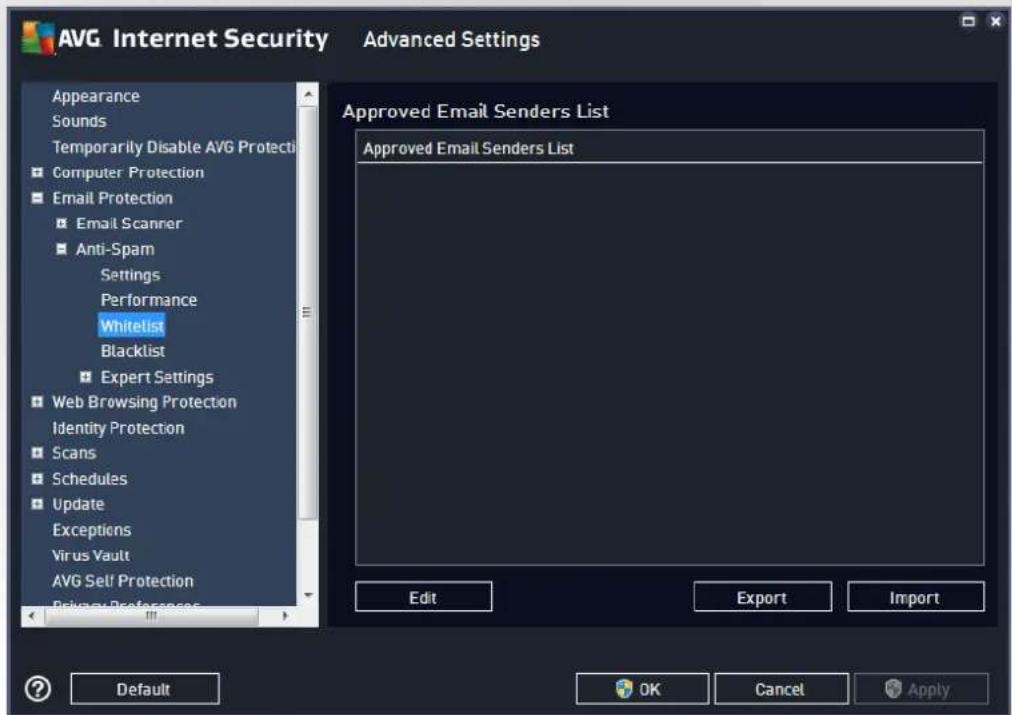Open AVG Self Protection item
Image resolution: width=1012 pixels, height=715 pixels.
pyautogui.click(x=123, y=581)
